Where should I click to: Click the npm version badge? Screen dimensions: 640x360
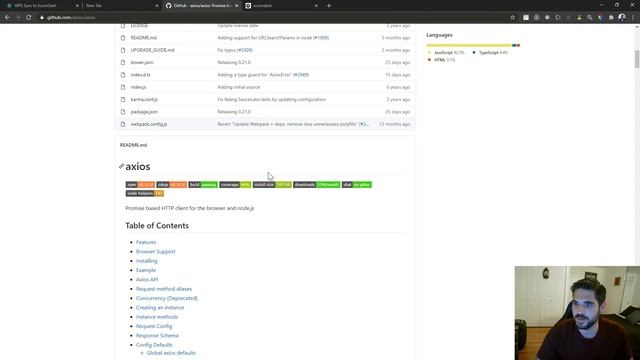[140, 185]
